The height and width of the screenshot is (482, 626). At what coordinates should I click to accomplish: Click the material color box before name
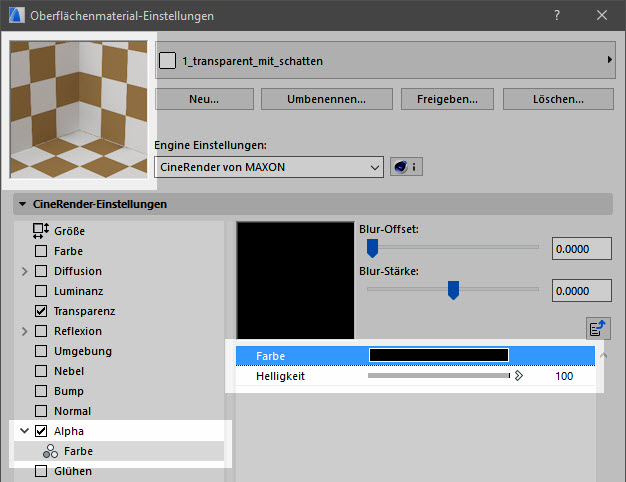coord(167,61)
